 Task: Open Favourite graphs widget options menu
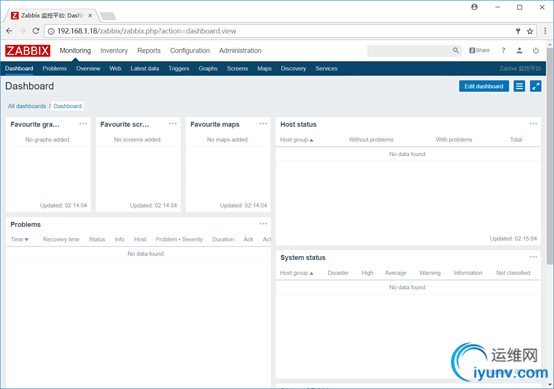83,124
